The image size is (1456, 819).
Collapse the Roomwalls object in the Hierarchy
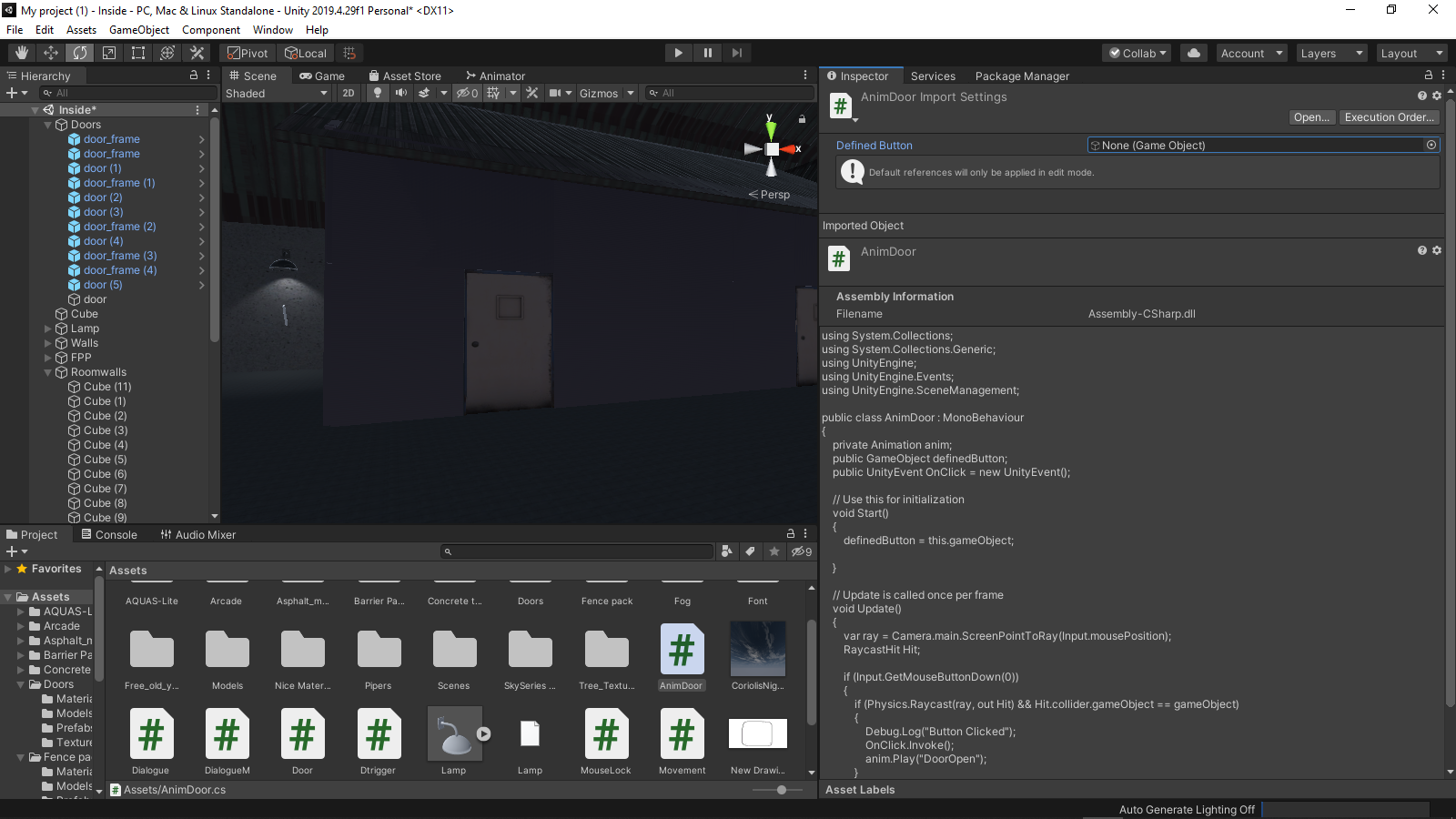click(x=48, y=372)
